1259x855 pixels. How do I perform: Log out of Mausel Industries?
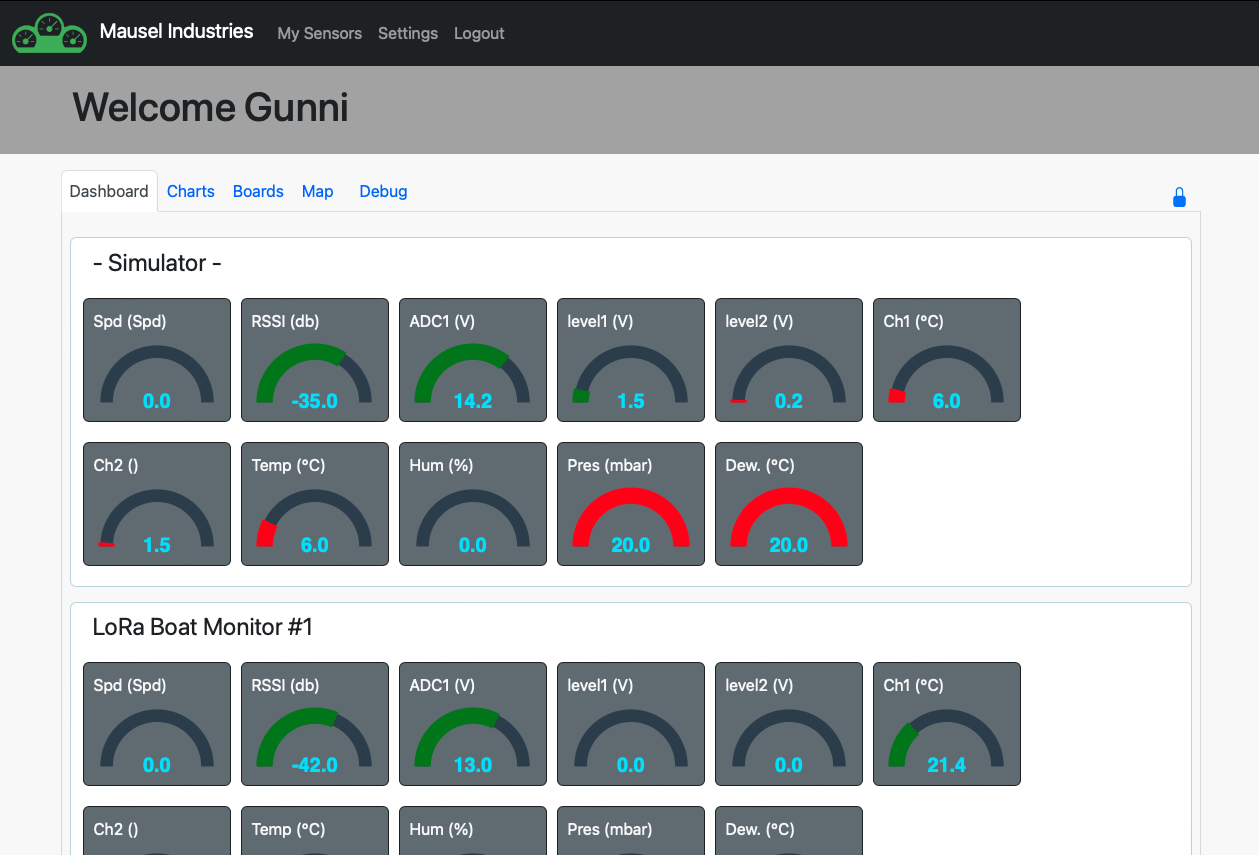click(x=478, y=33)
